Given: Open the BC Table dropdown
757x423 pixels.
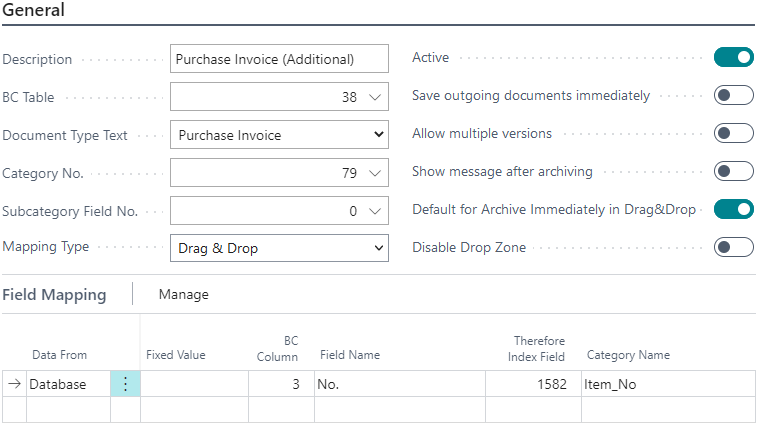Looking at the screenshot, I should pos(375,97).
